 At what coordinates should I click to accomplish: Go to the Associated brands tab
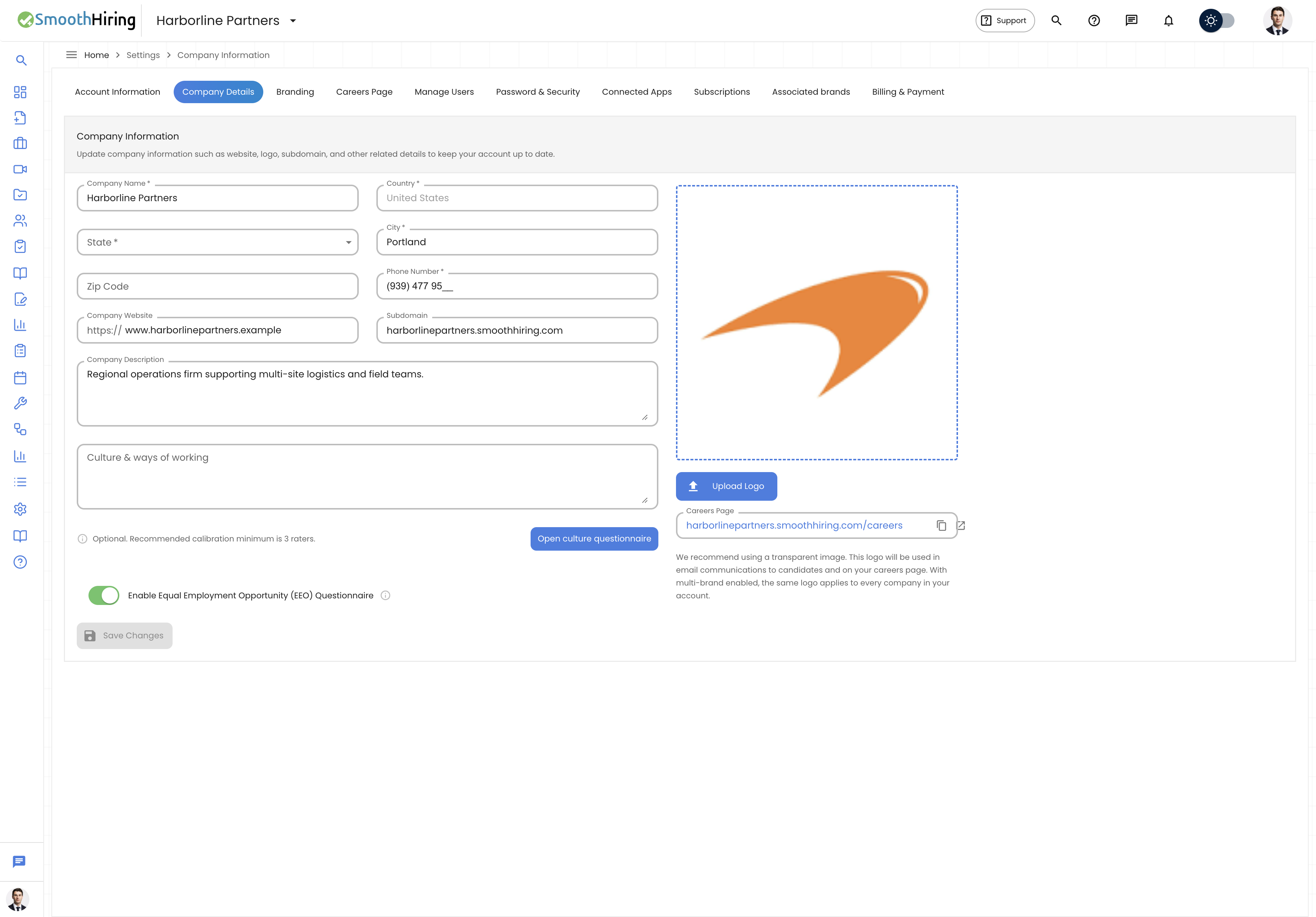pos(811,92)
